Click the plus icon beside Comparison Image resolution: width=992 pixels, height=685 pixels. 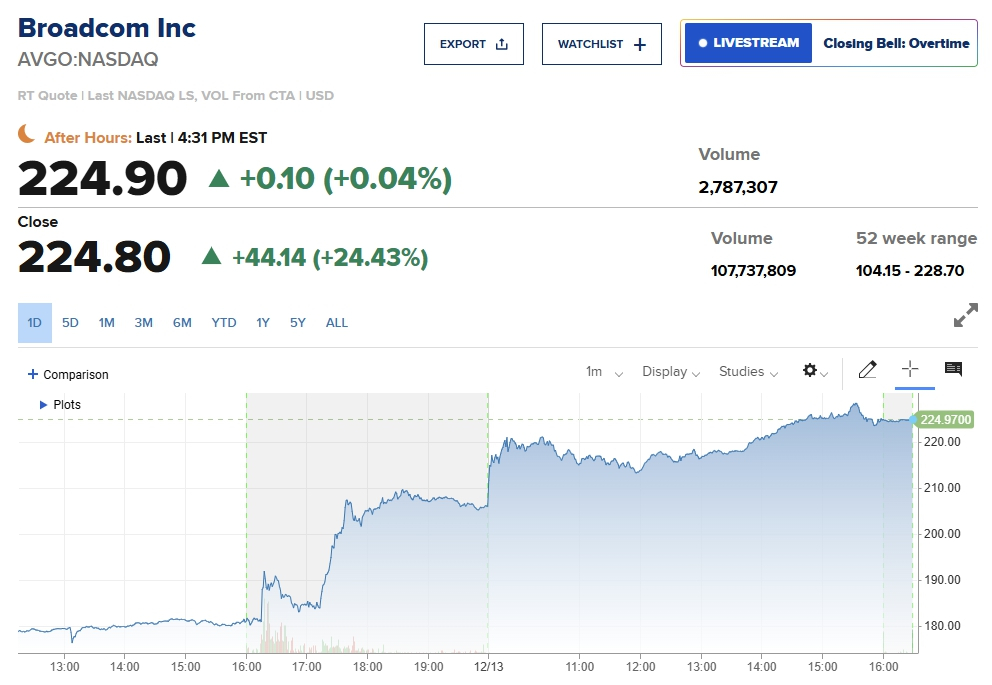coord(33,374)
